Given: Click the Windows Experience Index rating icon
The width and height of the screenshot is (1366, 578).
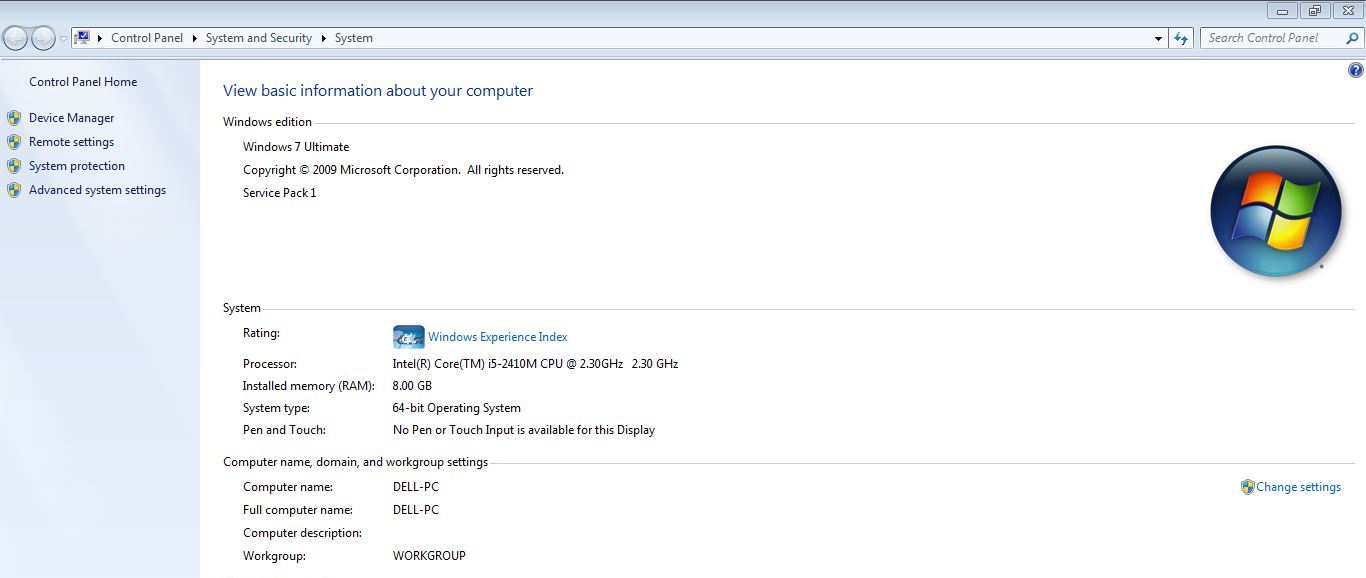Looking at the screenshot, I should (x=408, y=337).
